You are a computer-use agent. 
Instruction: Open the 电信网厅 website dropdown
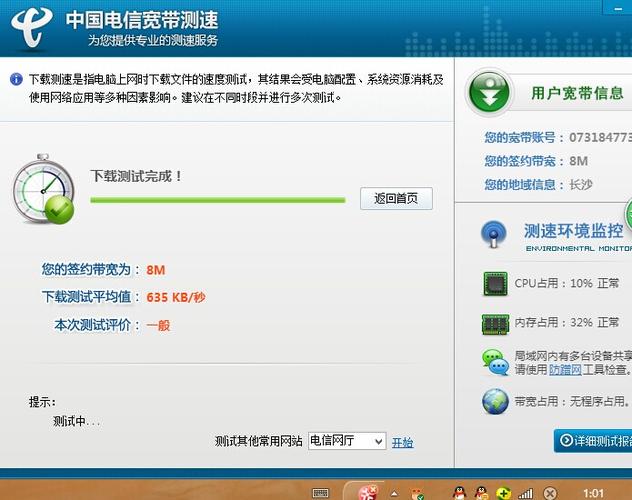(347, 441)
